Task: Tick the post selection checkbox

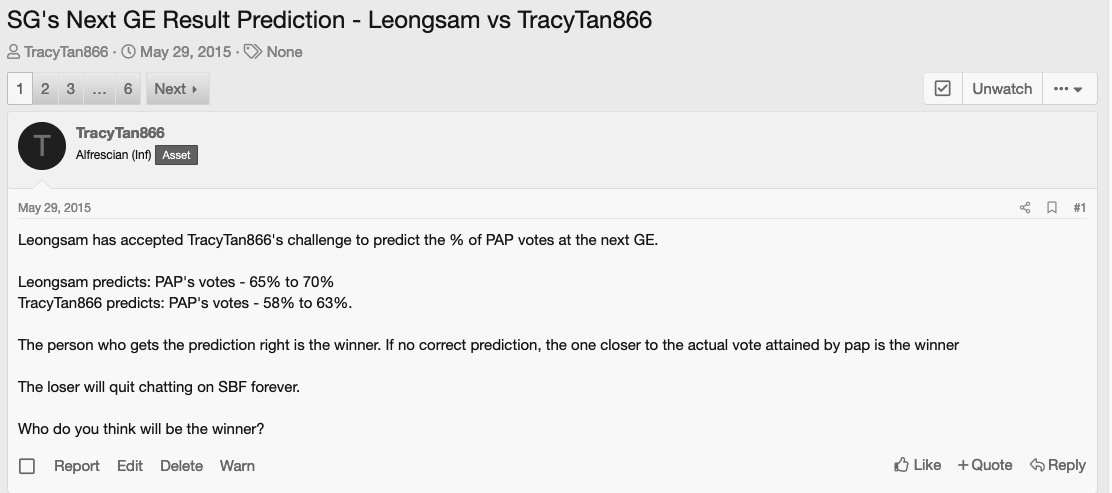Action: pos(27,466)
